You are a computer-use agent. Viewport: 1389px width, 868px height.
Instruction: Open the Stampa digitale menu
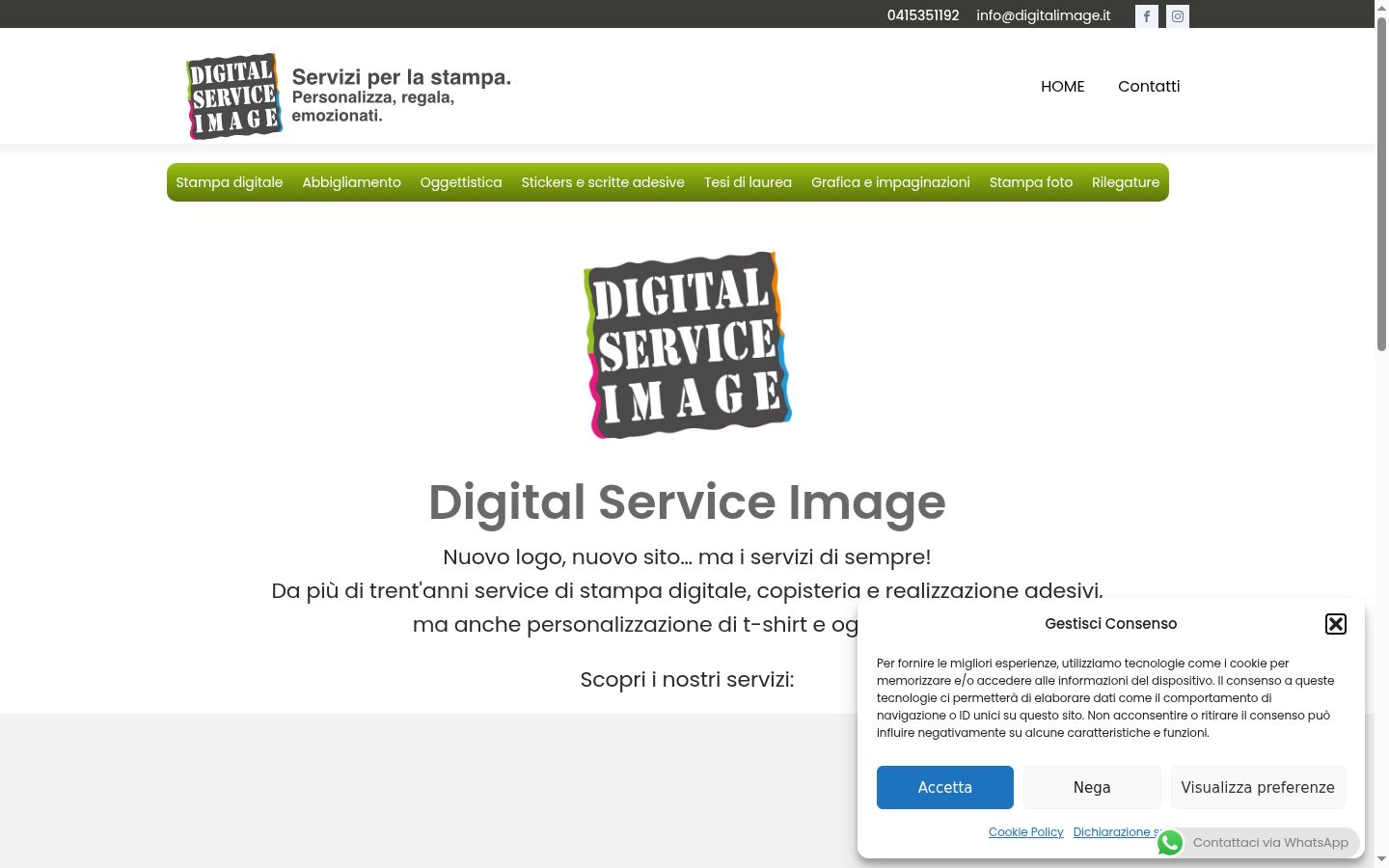click(230, 182)
